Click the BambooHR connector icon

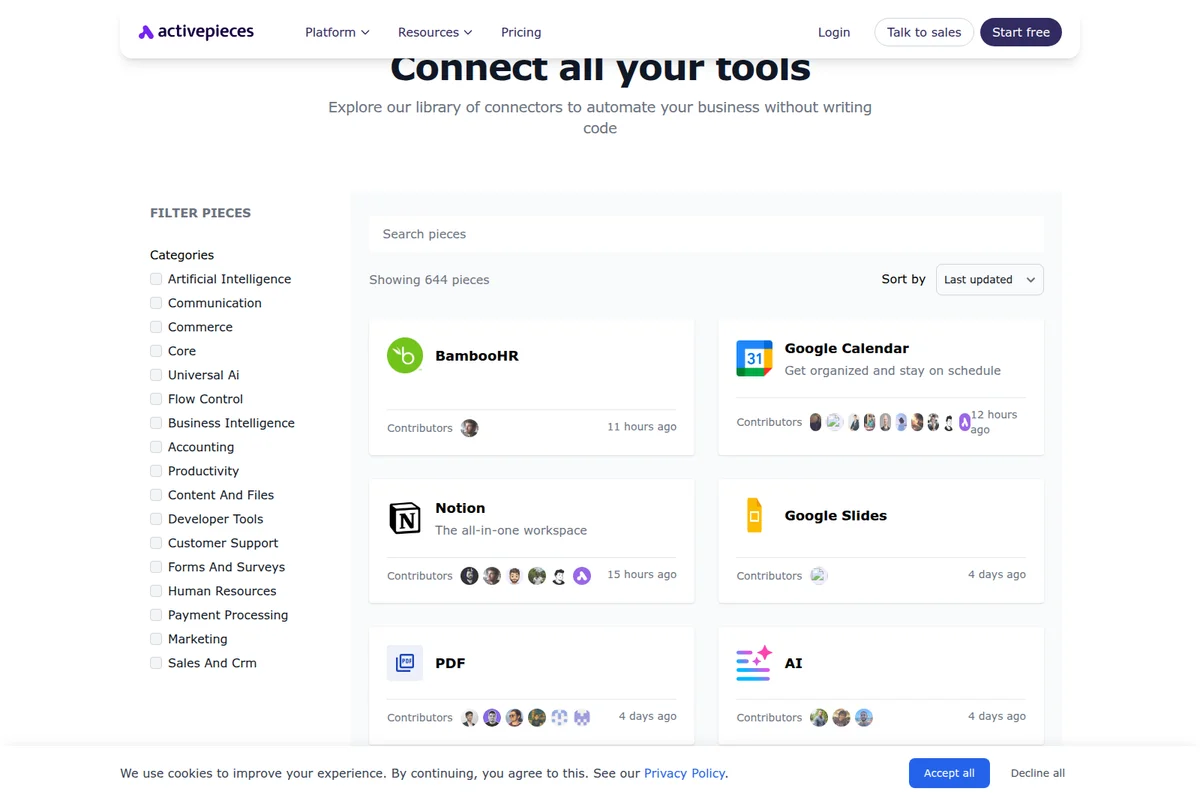coord(404,355)
